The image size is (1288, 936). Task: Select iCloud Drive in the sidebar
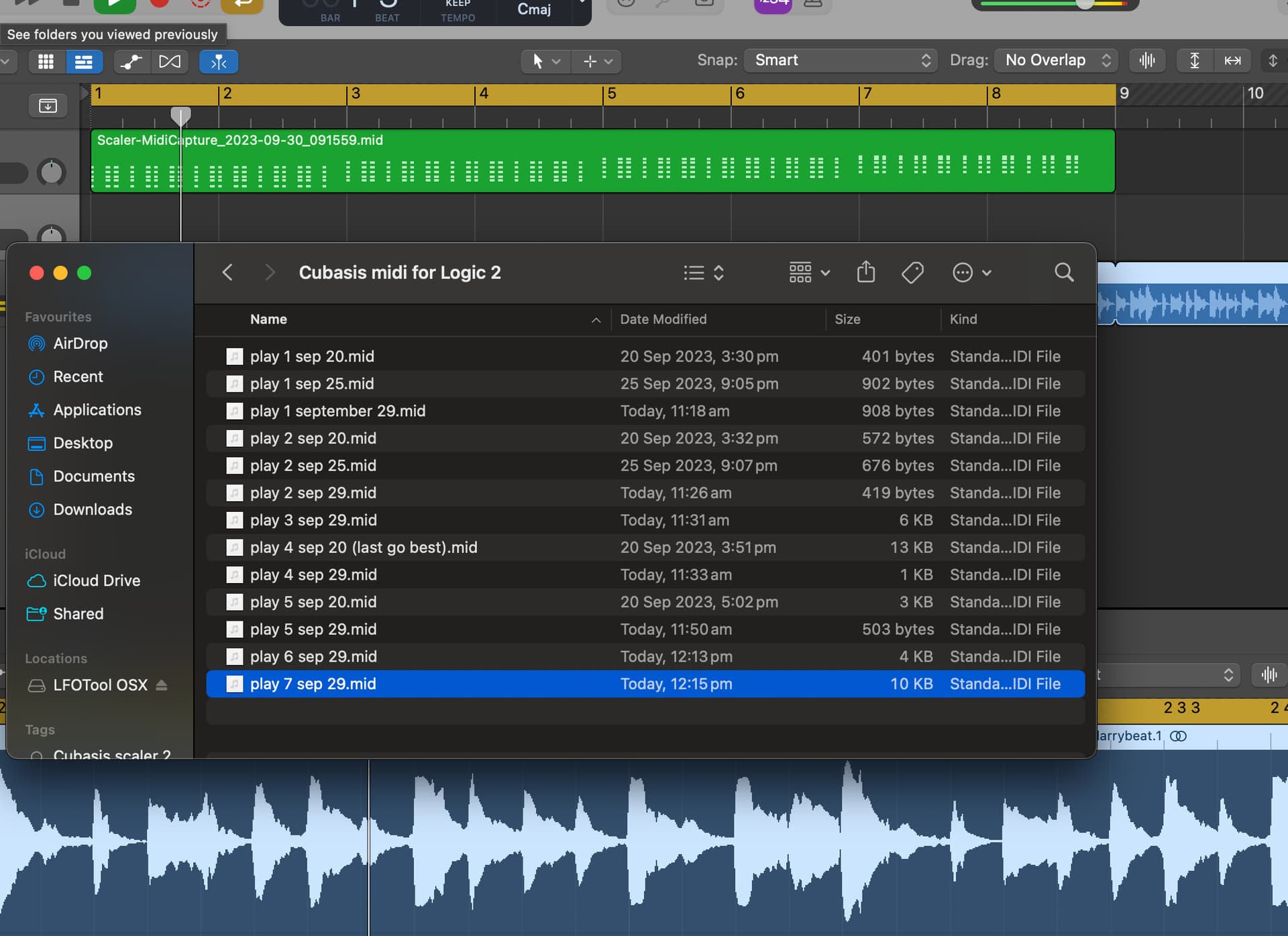pyautogui.click(x=97, y=580)
